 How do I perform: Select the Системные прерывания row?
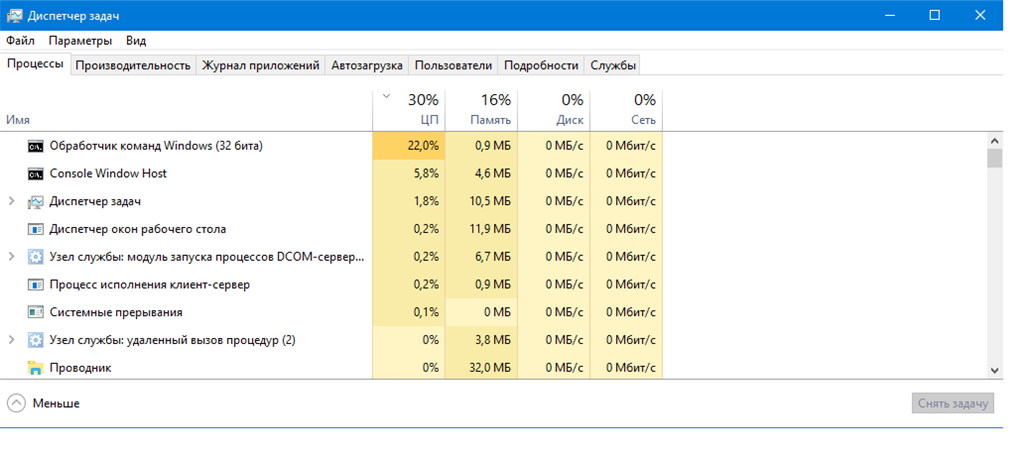click(x=332, y=312)
